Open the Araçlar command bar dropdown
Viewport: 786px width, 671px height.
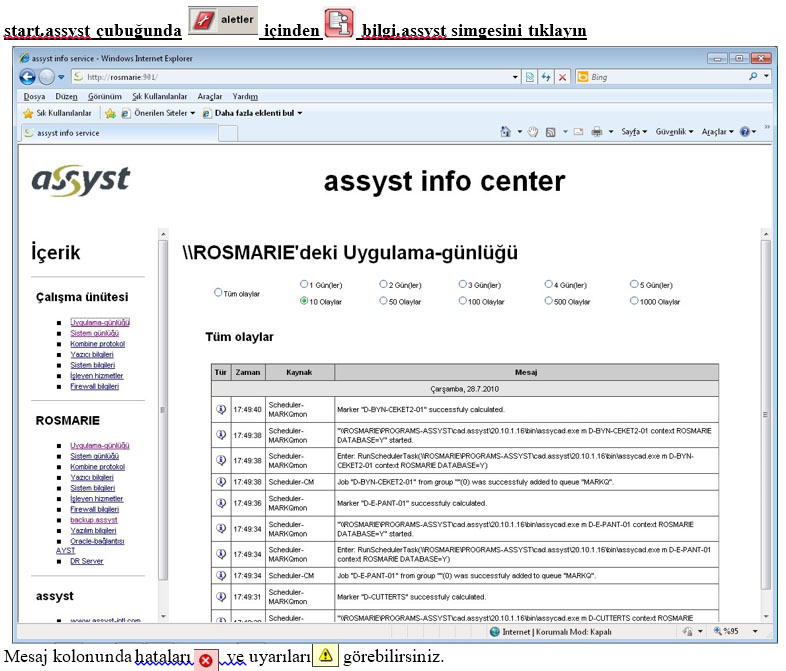click(x=717, y=132)
